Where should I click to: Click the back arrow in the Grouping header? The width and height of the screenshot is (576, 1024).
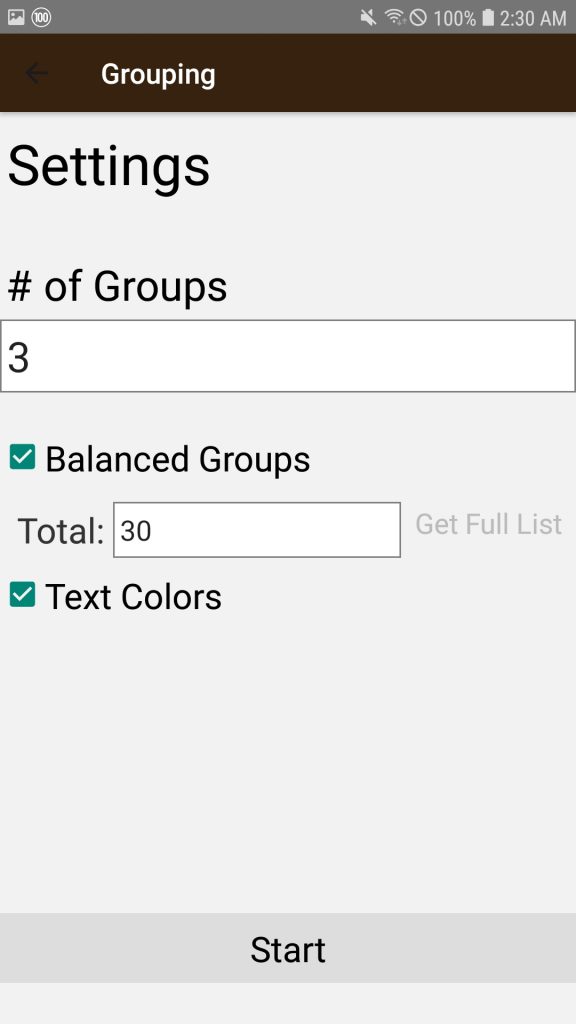point(36,73)
